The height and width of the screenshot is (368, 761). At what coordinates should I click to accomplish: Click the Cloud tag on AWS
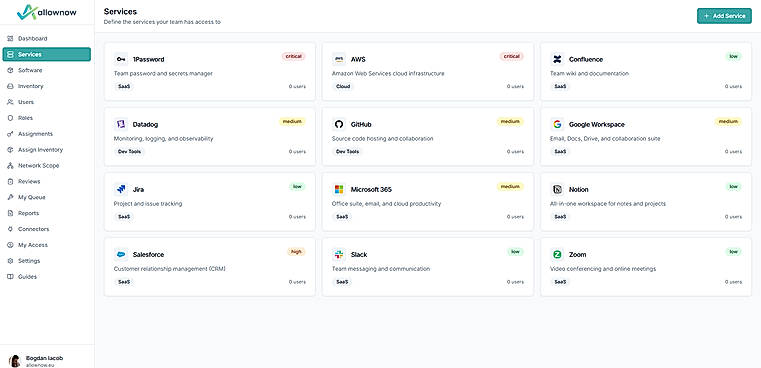click(343, 86)
